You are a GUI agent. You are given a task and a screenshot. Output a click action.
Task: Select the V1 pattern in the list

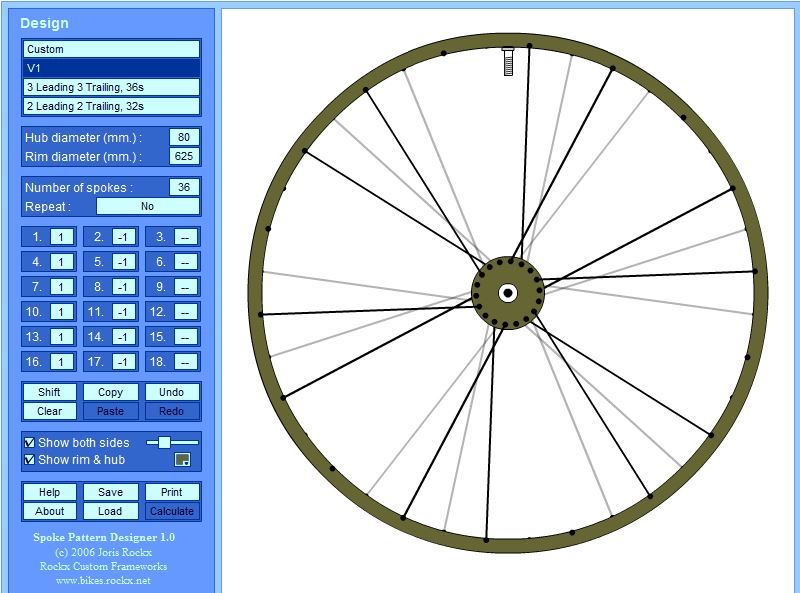pos(111,68)
